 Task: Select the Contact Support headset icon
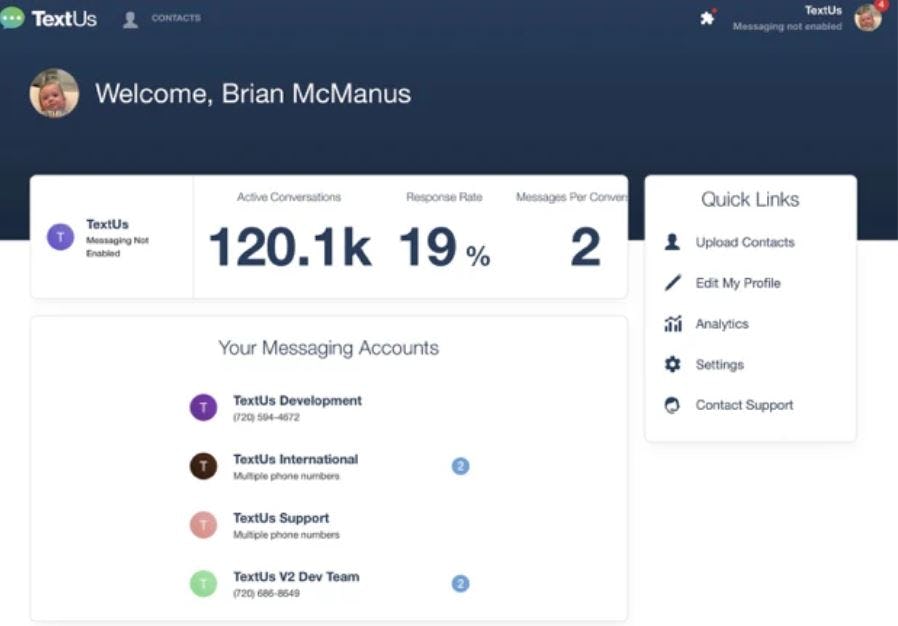pyautogui.click(x=673, y=404)
